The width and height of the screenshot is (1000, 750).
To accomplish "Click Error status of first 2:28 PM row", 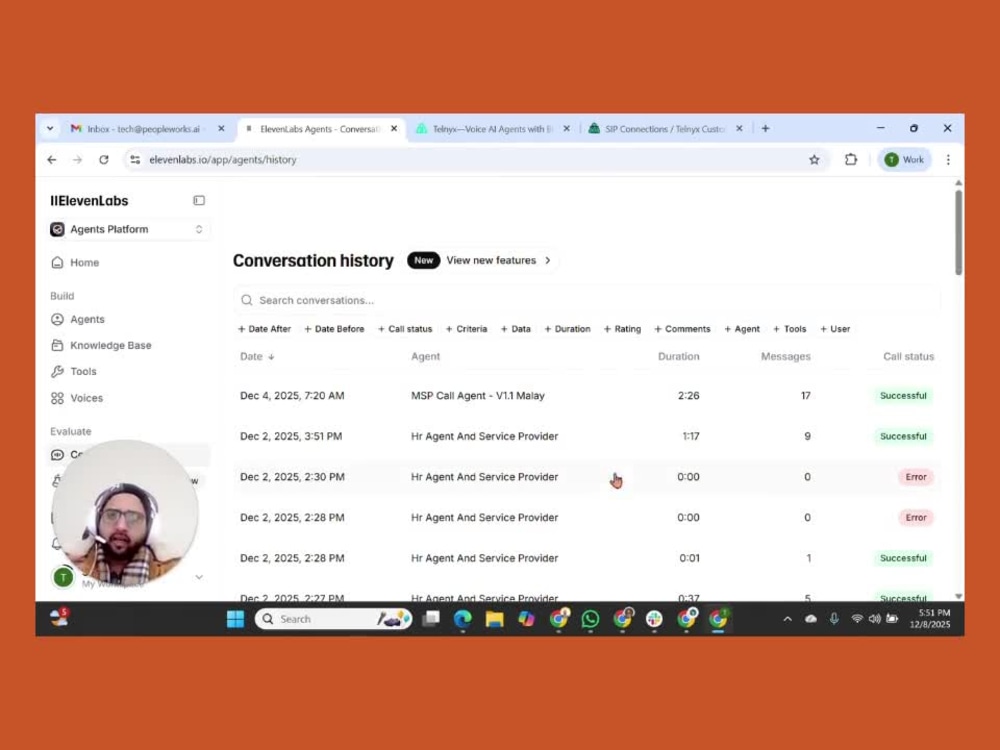I will (916, 518).
